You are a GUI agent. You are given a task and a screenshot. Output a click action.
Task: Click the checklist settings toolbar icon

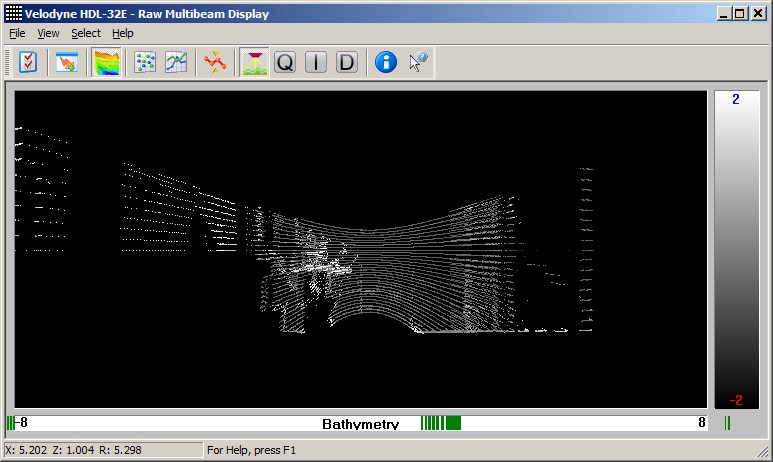(x=28, y=63)
